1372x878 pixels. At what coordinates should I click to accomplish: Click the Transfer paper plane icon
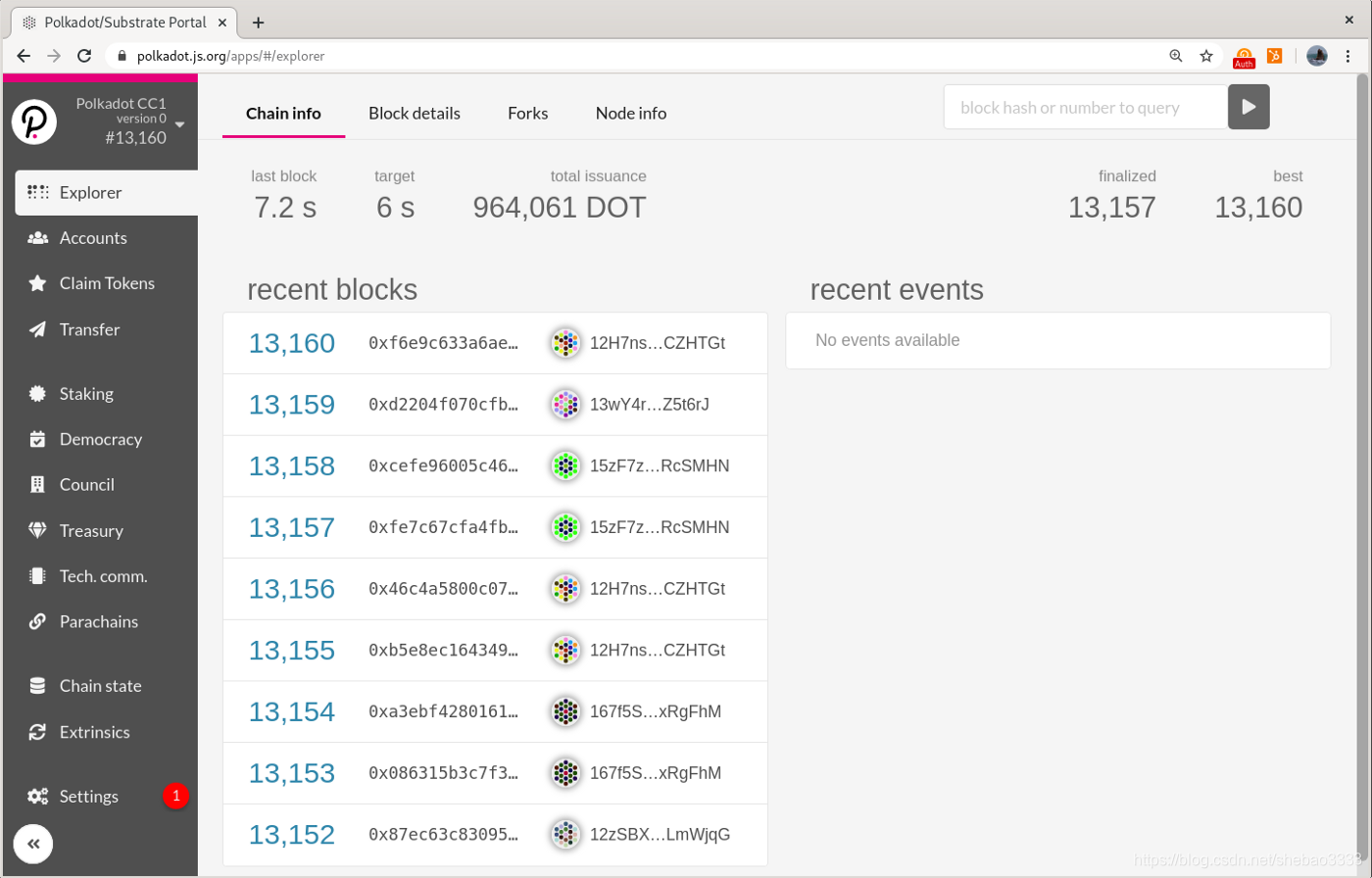pyautogui.click(x=37, y=329)
